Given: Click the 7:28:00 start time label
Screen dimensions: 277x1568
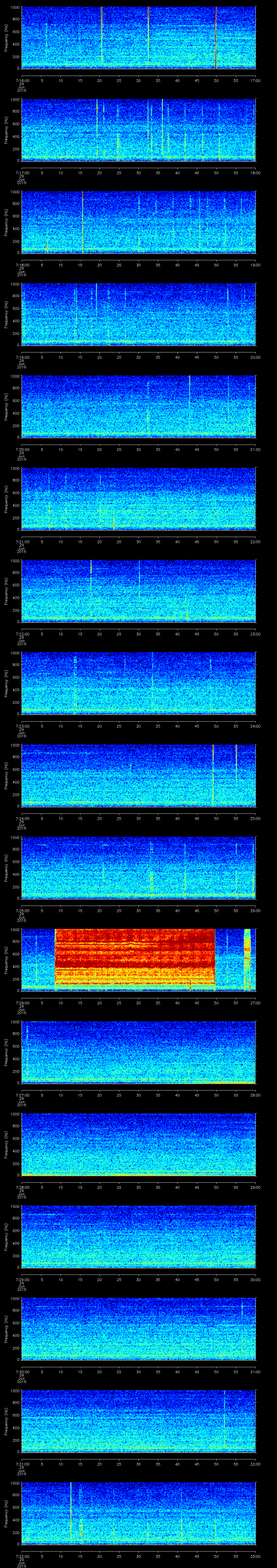Looking at the screenshot, I should (x=22, y=1187).
